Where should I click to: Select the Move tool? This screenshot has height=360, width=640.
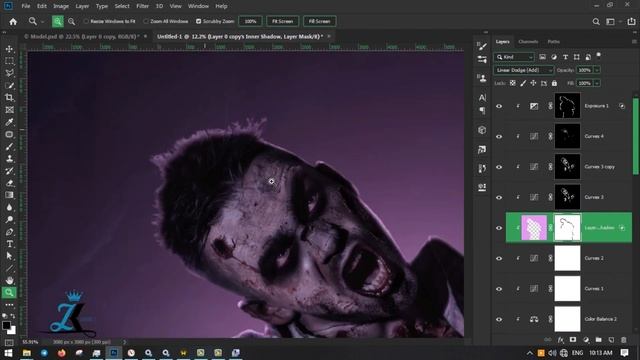pyautogui.click(x=9, y=49)
